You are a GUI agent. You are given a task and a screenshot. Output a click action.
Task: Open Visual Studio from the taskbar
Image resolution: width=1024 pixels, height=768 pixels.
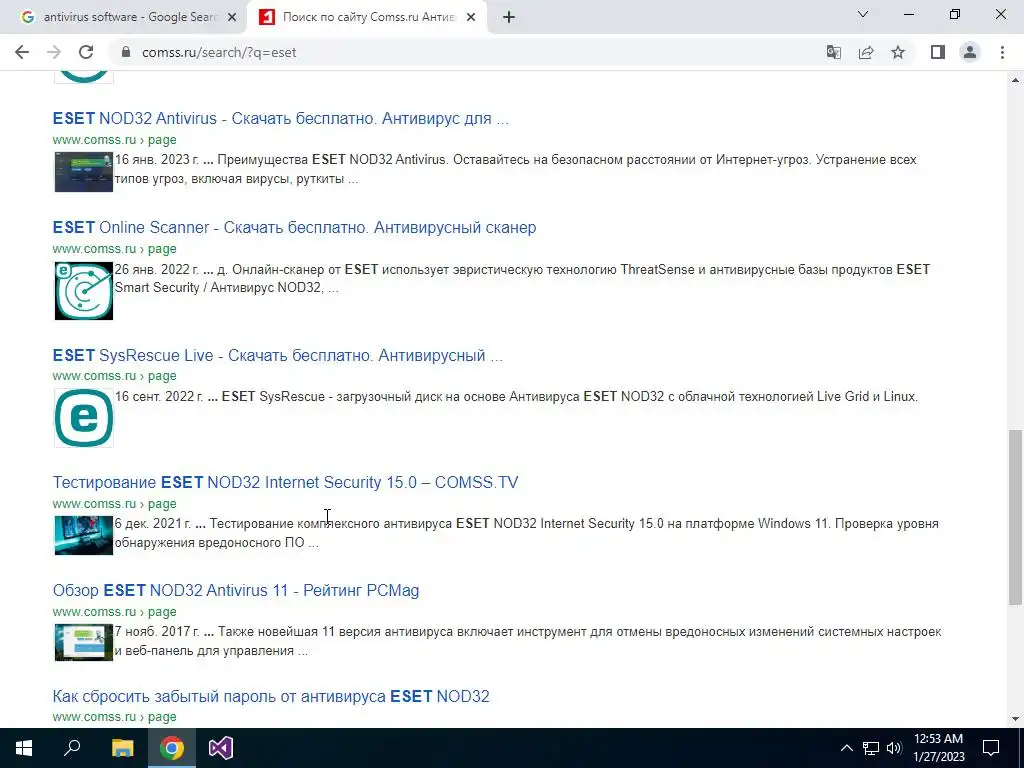(x=221, y=748)
